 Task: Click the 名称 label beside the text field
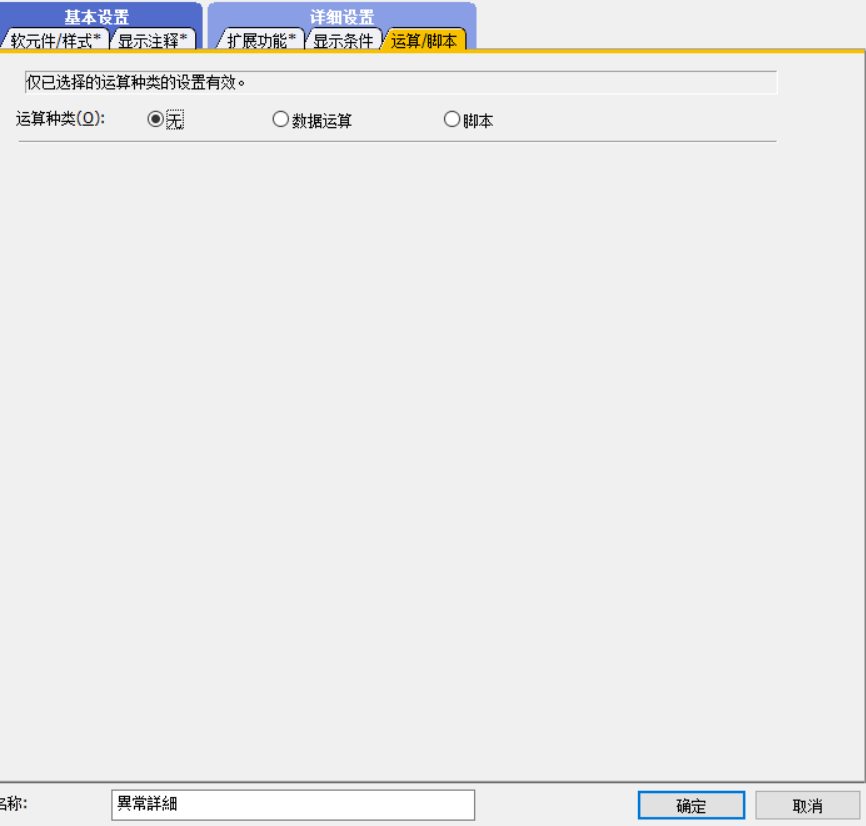(x=12, y=804)
